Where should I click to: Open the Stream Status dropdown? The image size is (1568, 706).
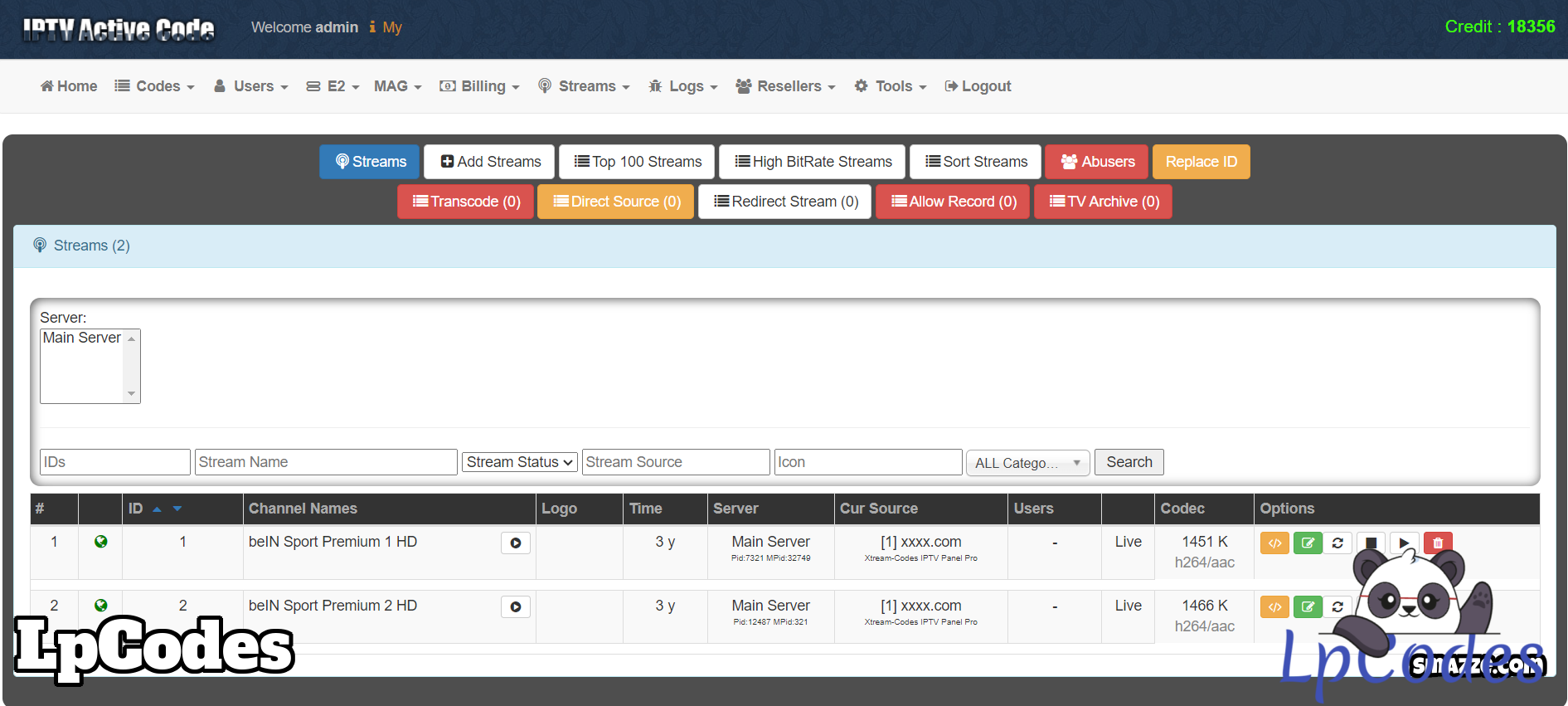coord(520,462)
